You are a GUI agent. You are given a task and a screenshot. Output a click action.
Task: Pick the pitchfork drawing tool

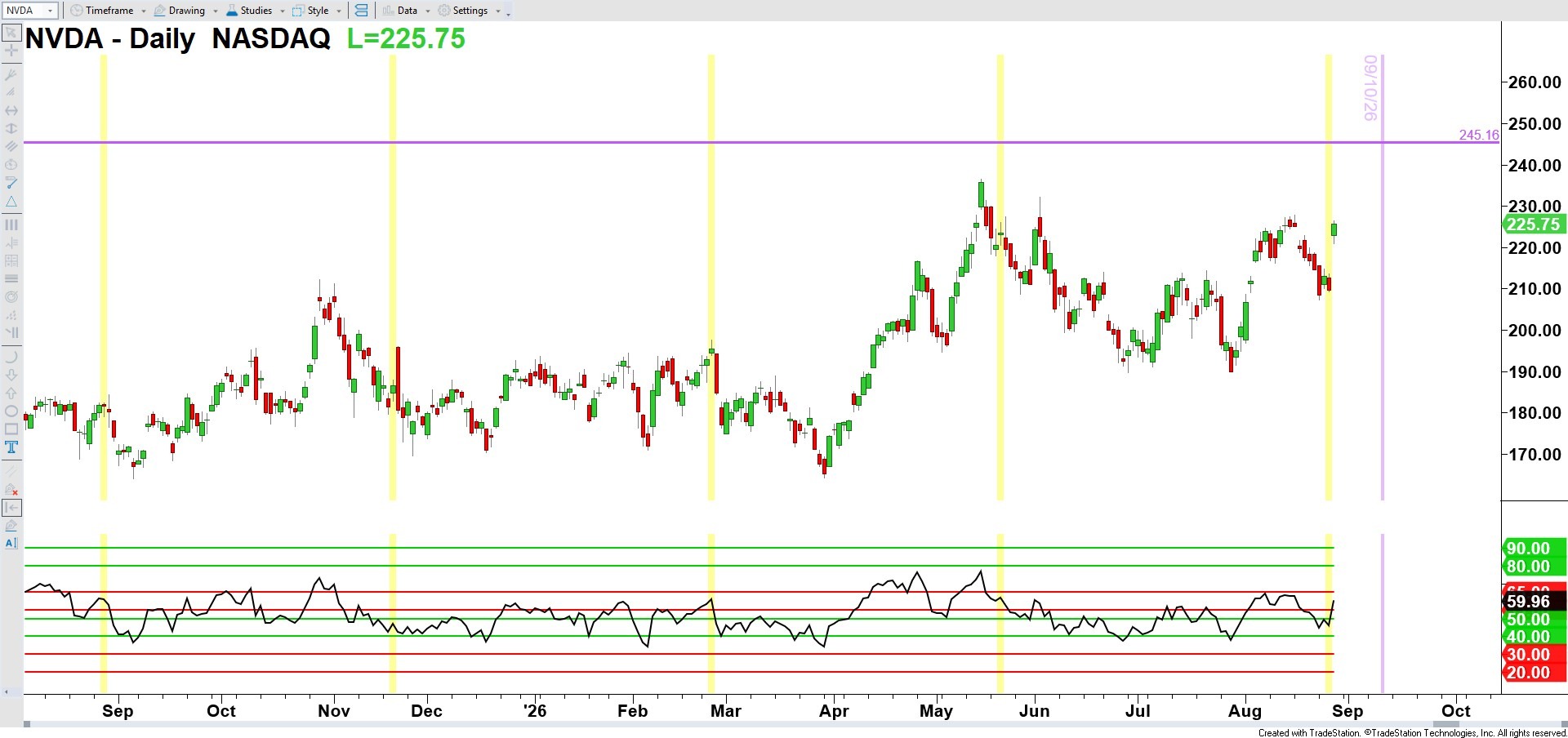11,74
